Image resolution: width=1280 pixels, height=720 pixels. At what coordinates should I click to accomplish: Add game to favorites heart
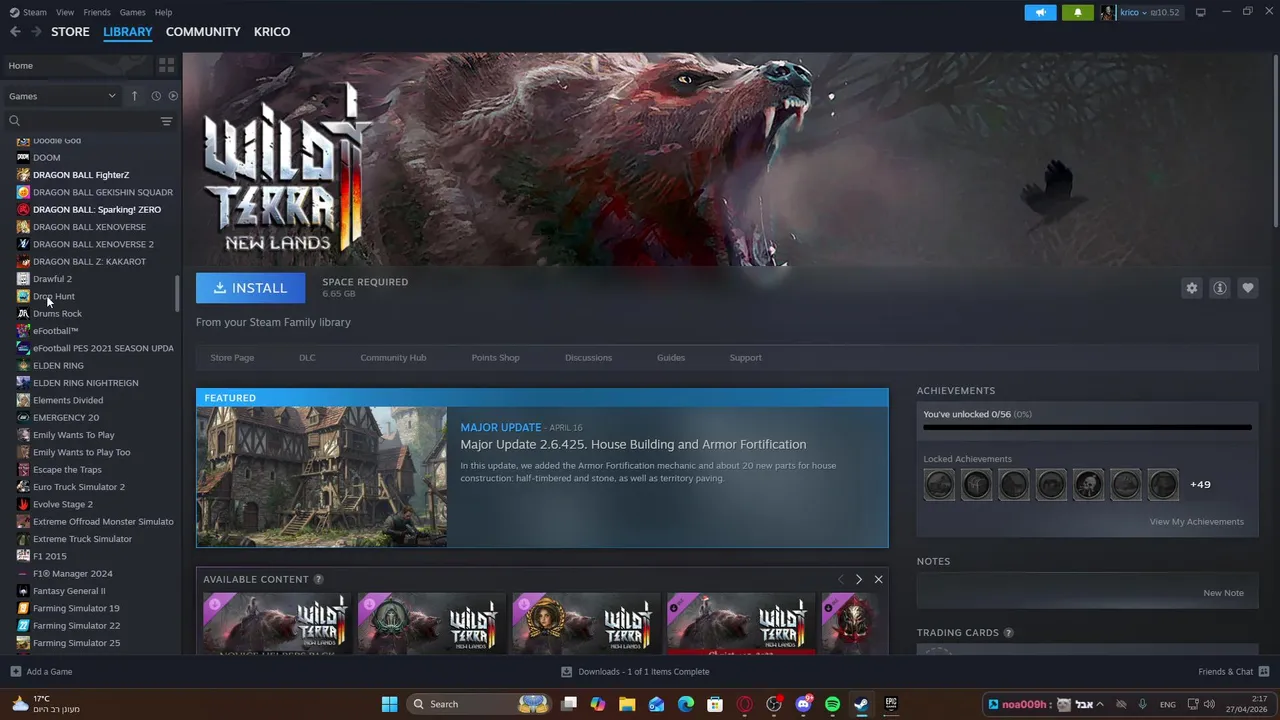pos(1247,288)
